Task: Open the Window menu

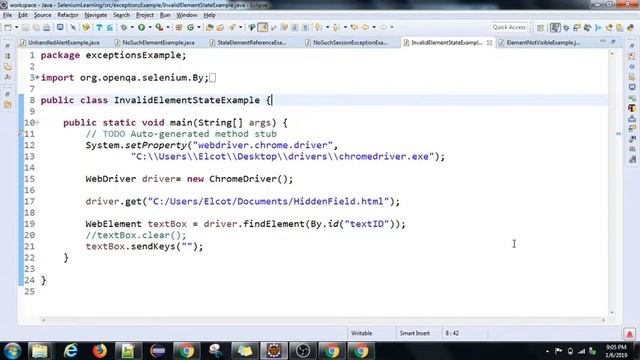Action: coord(187,15)
